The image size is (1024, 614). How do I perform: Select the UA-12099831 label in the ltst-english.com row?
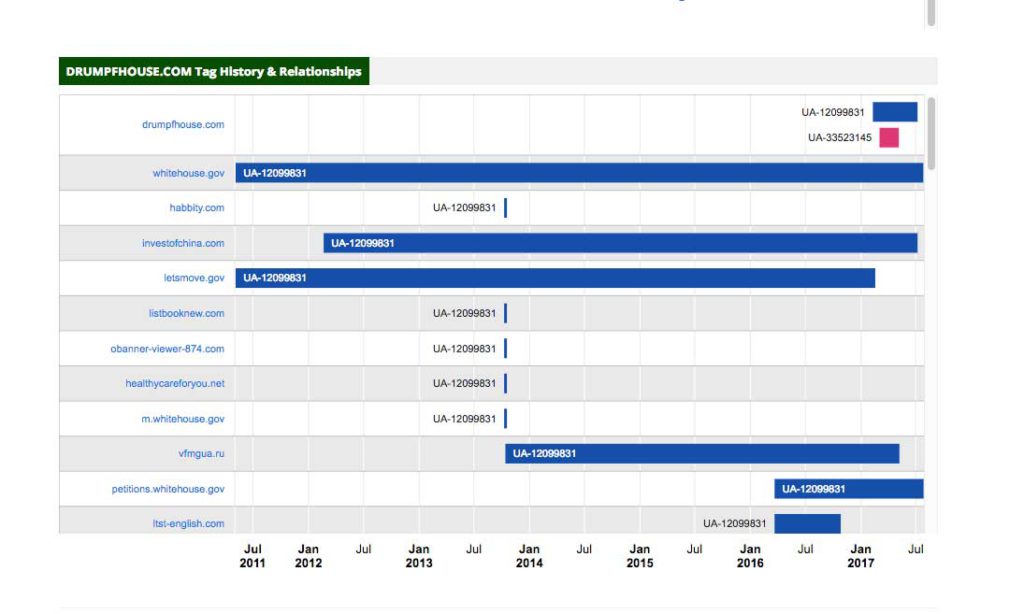click(x=735, y=523)
